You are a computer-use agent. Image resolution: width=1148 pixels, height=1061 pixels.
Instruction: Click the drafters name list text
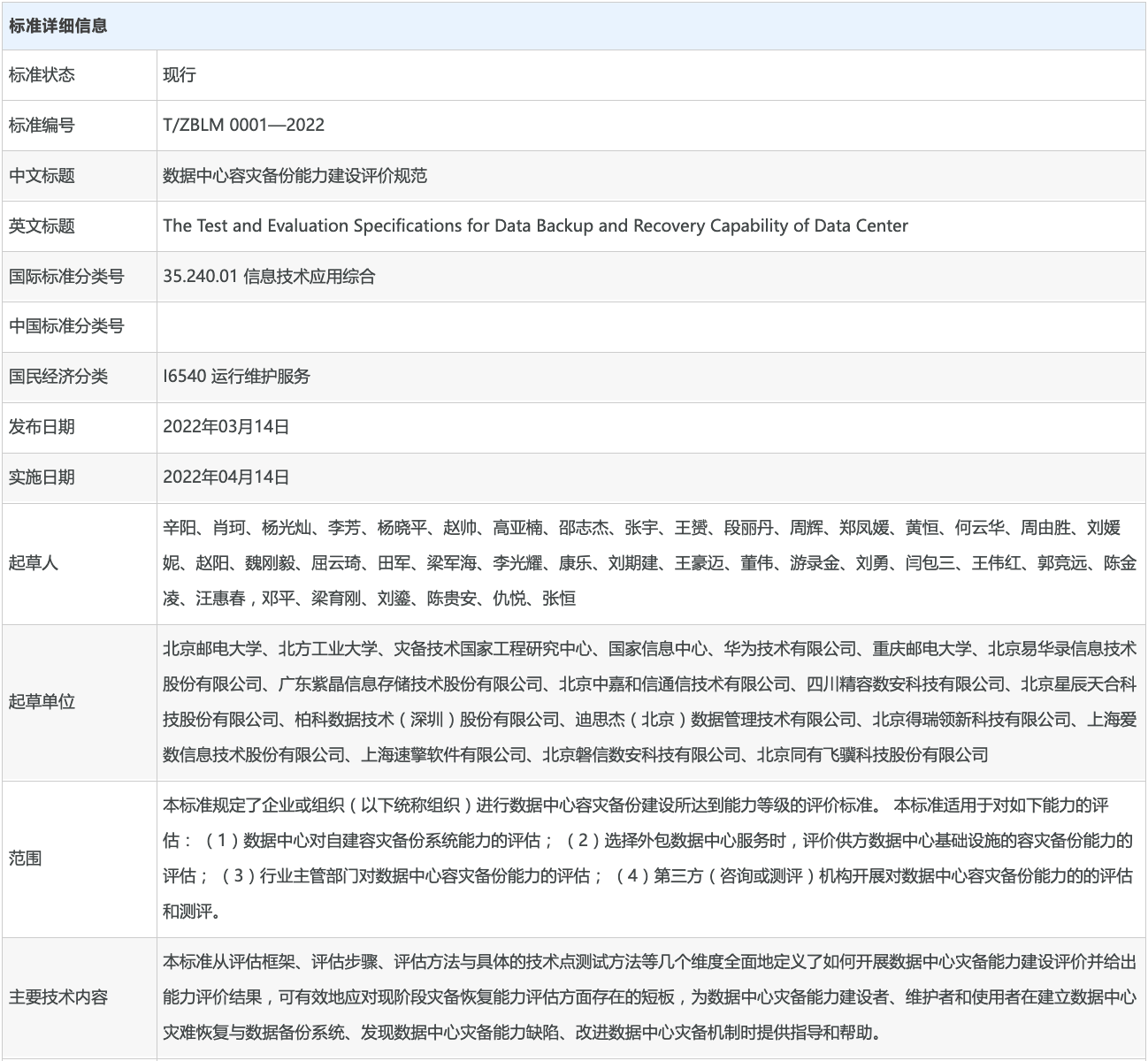tap(649, 563)
